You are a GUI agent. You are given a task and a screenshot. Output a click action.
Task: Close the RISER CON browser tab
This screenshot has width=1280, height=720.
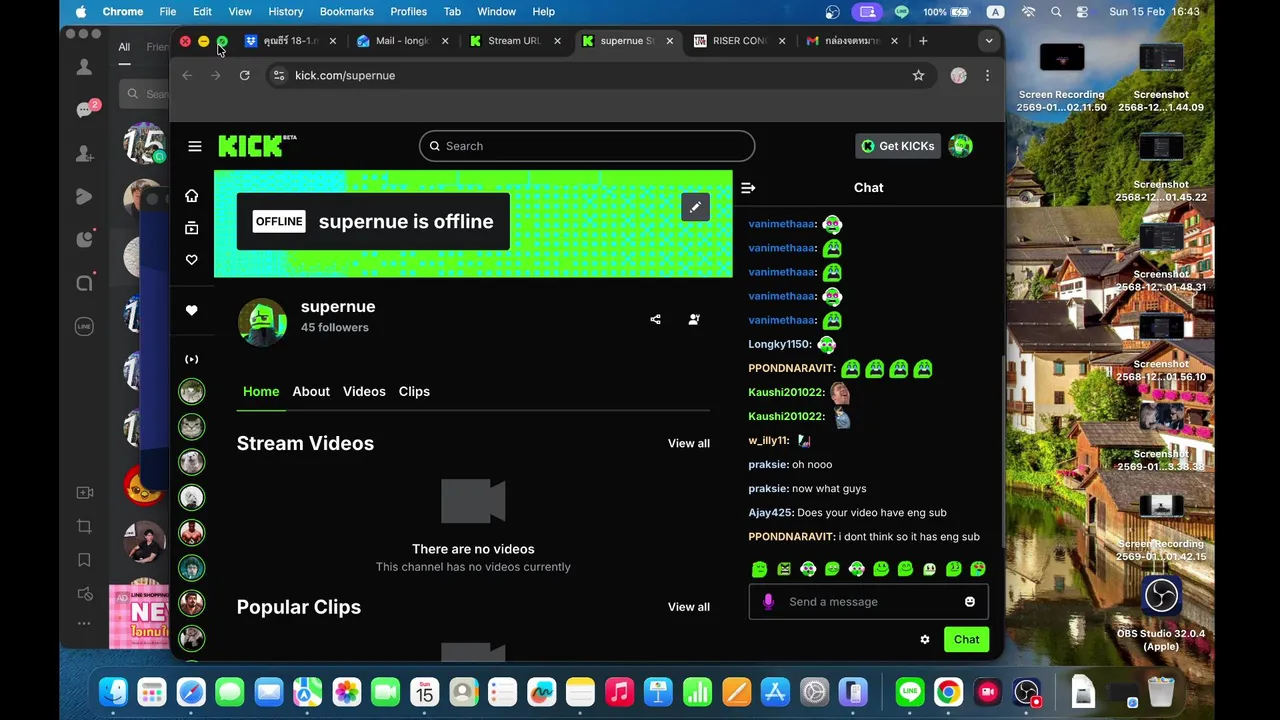coord(782,41)
